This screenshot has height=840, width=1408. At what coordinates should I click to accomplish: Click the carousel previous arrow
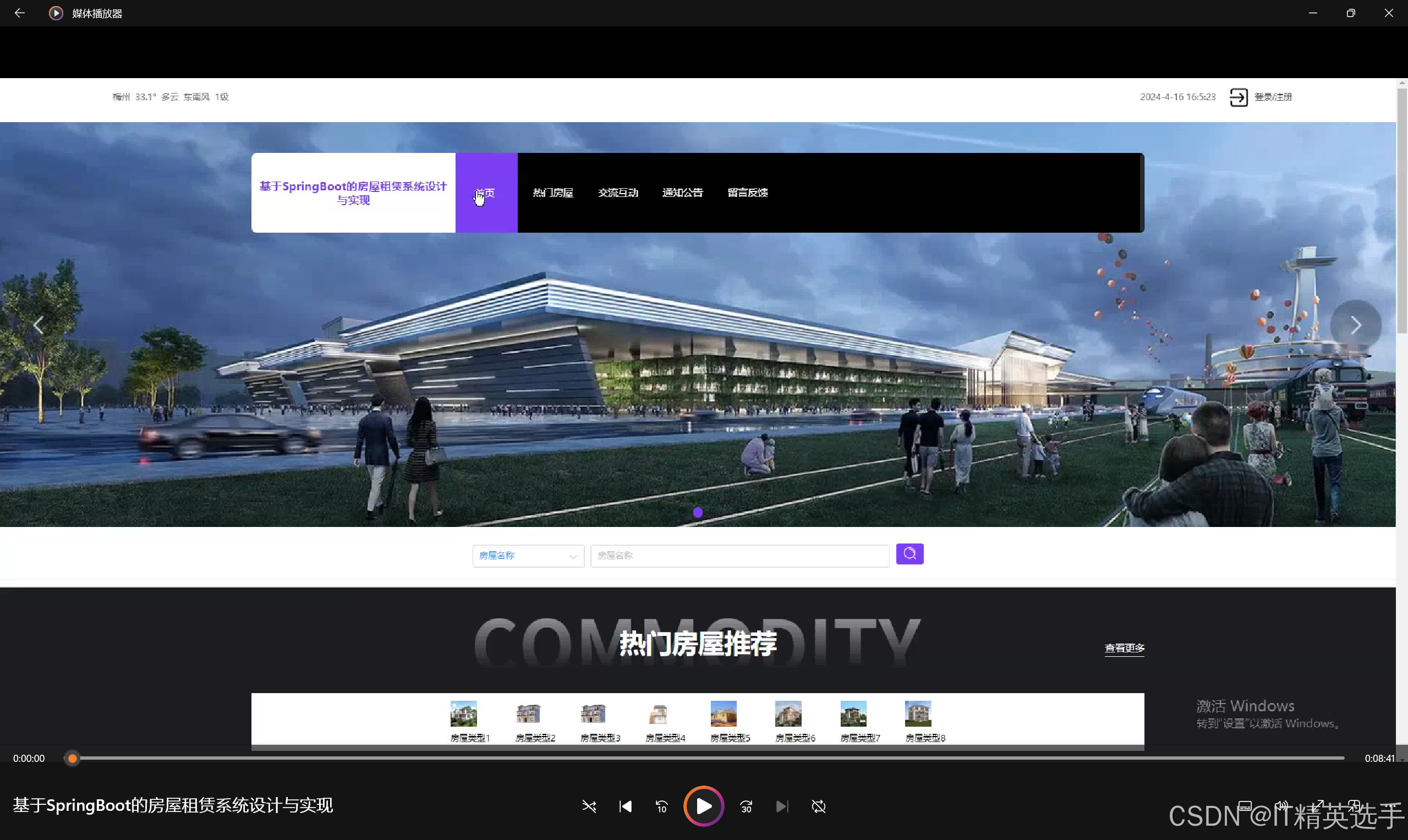click(39, 325)
